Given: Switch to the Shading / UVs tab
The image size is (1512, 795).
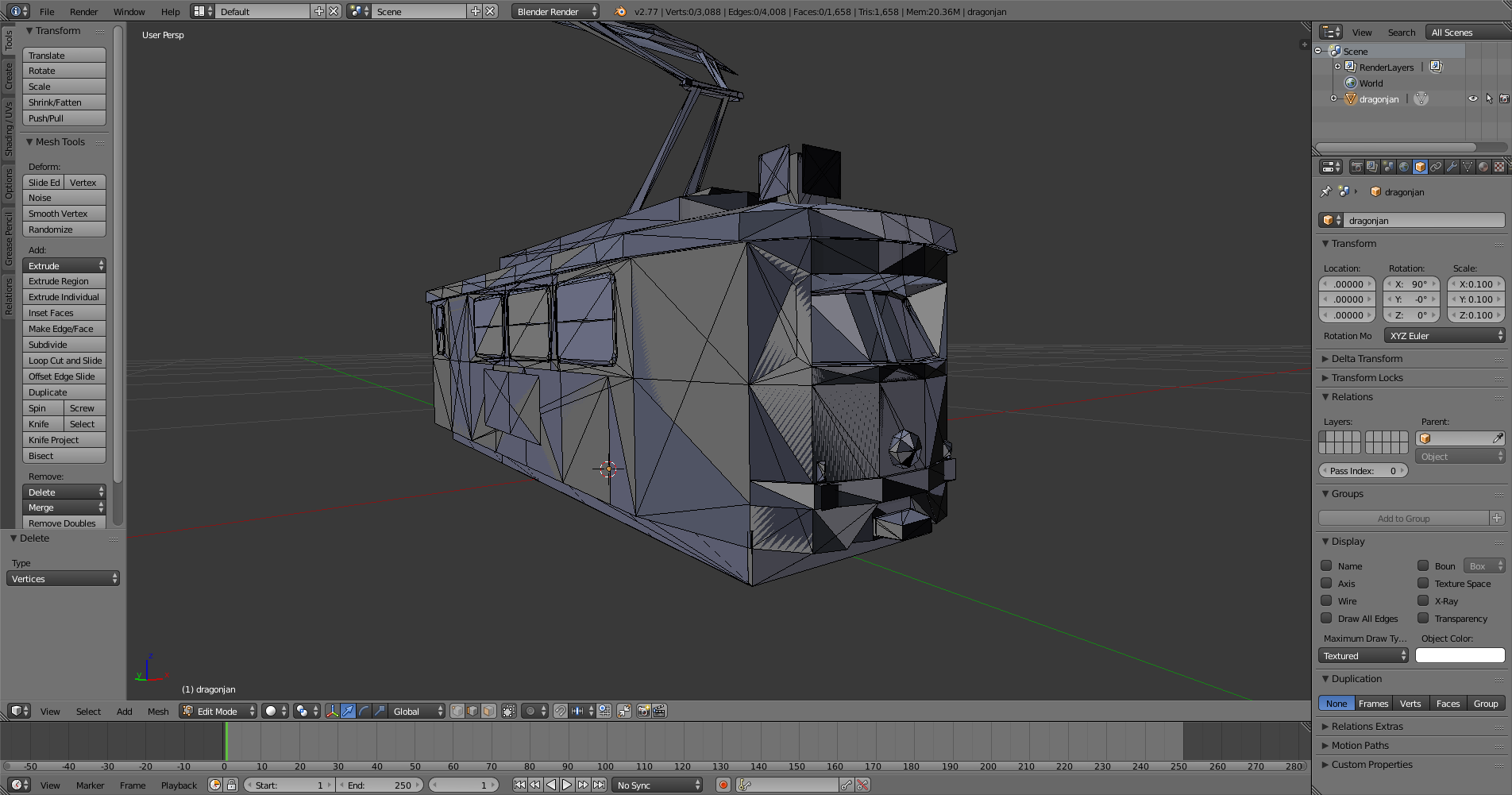Looking at the screenshot, I should 9,129.
